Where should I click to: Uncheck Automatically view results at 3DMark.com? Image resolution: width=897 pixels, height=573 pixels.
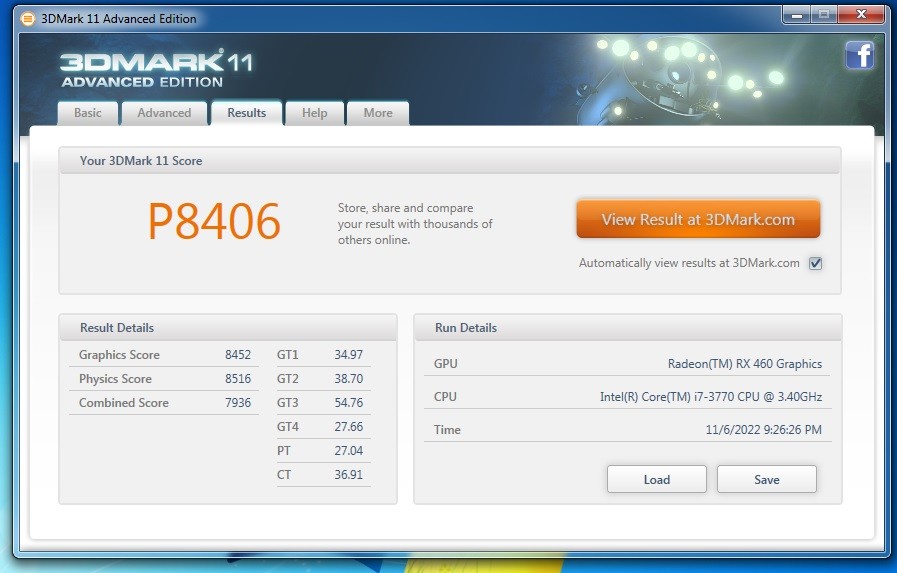pyautogui.click(x=815, y=264)
